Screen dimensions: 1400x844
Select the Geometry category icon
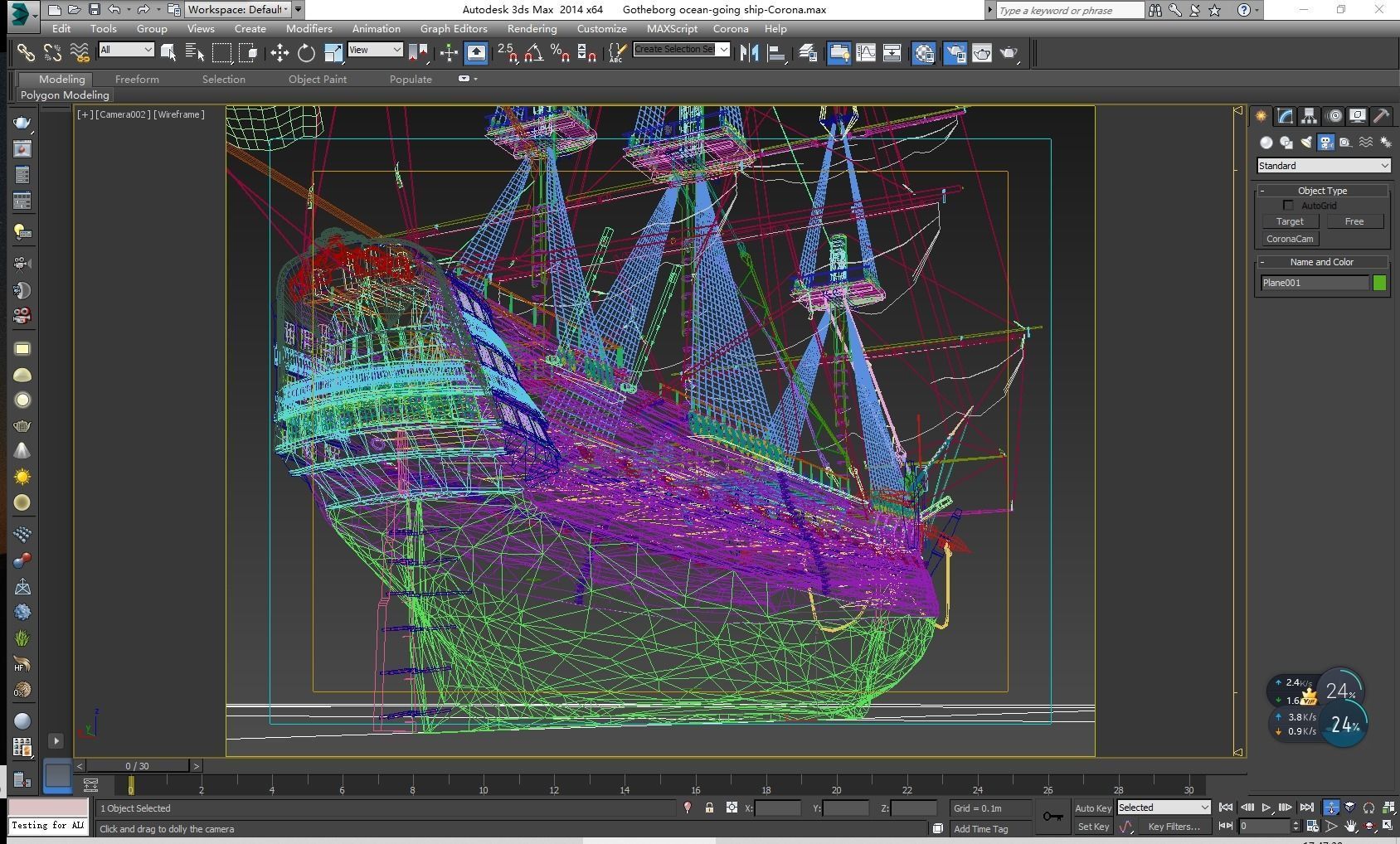coord(1266,143)
